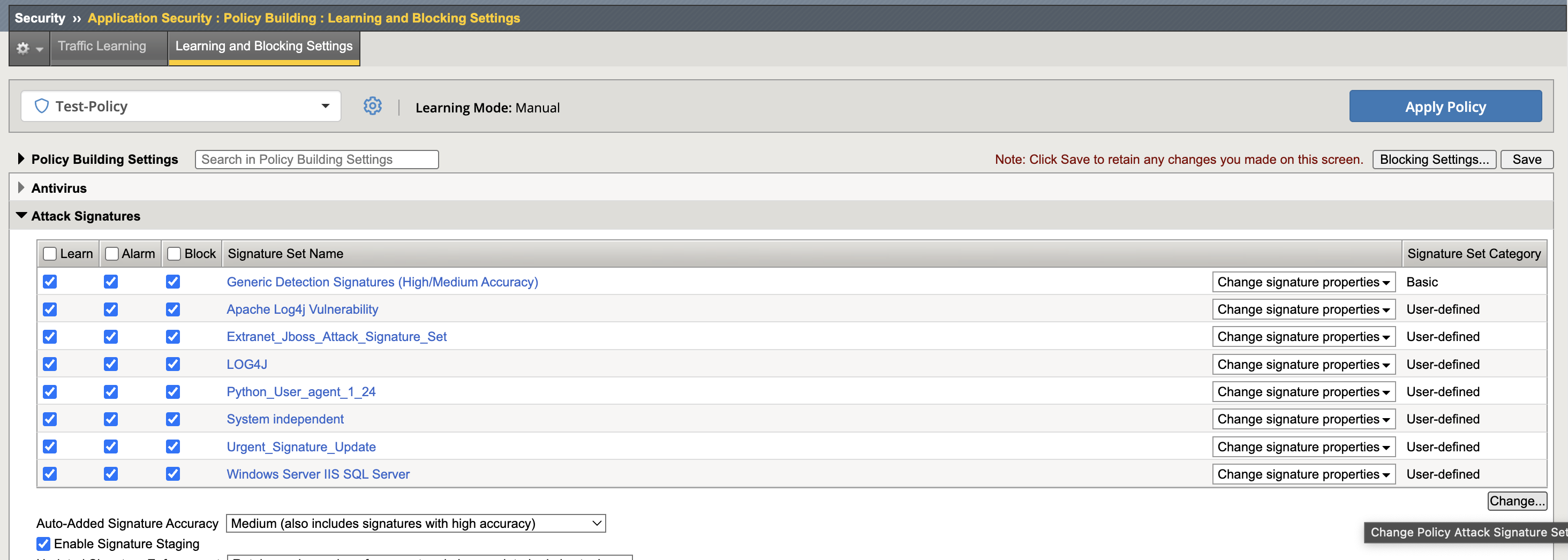Open Windows Server IIS SQL Server link
The image size is (1568, 560).
coord(318,474)
